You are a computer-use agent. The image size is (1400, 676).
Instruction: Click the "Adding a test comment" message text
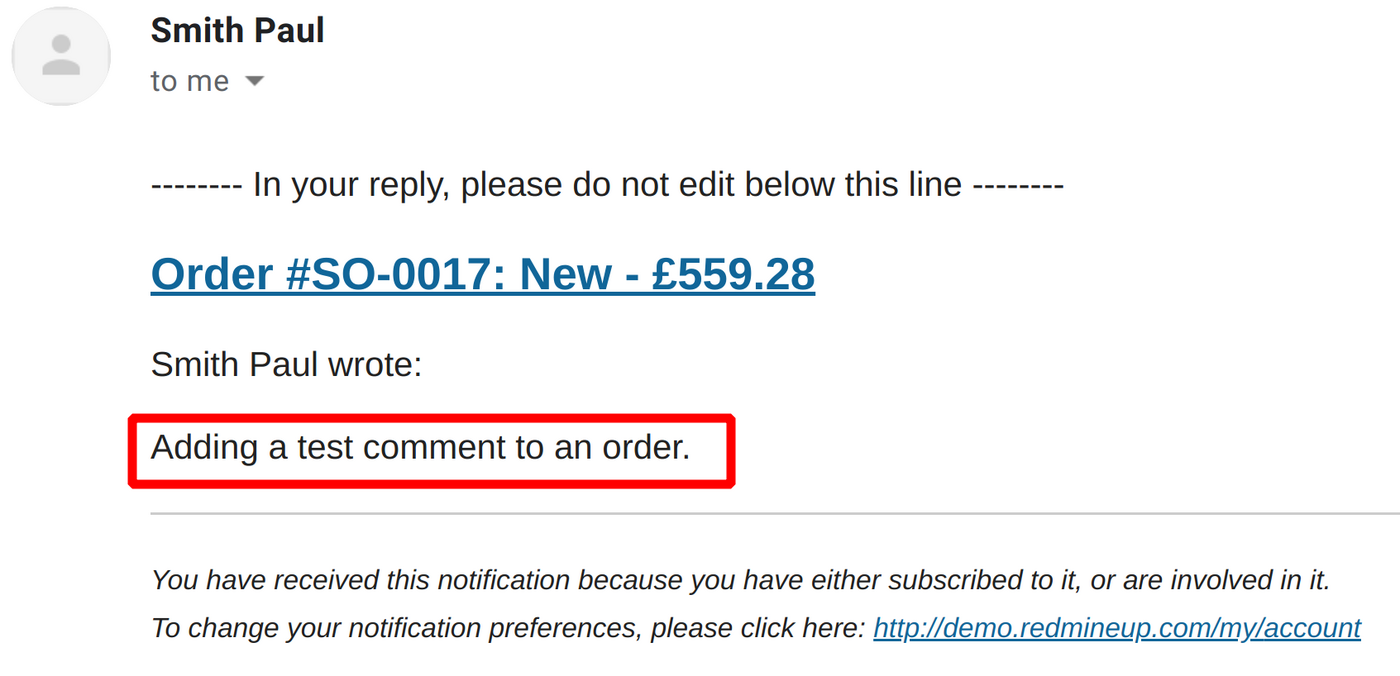tap(420, 447)
